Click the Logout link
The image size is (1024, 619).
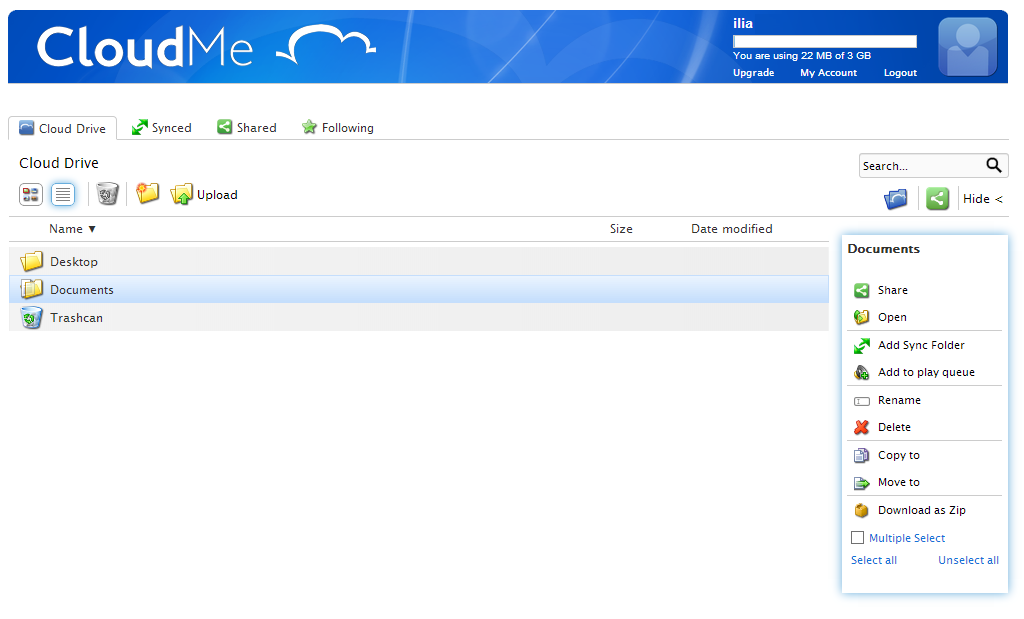(x=900, y=72)
